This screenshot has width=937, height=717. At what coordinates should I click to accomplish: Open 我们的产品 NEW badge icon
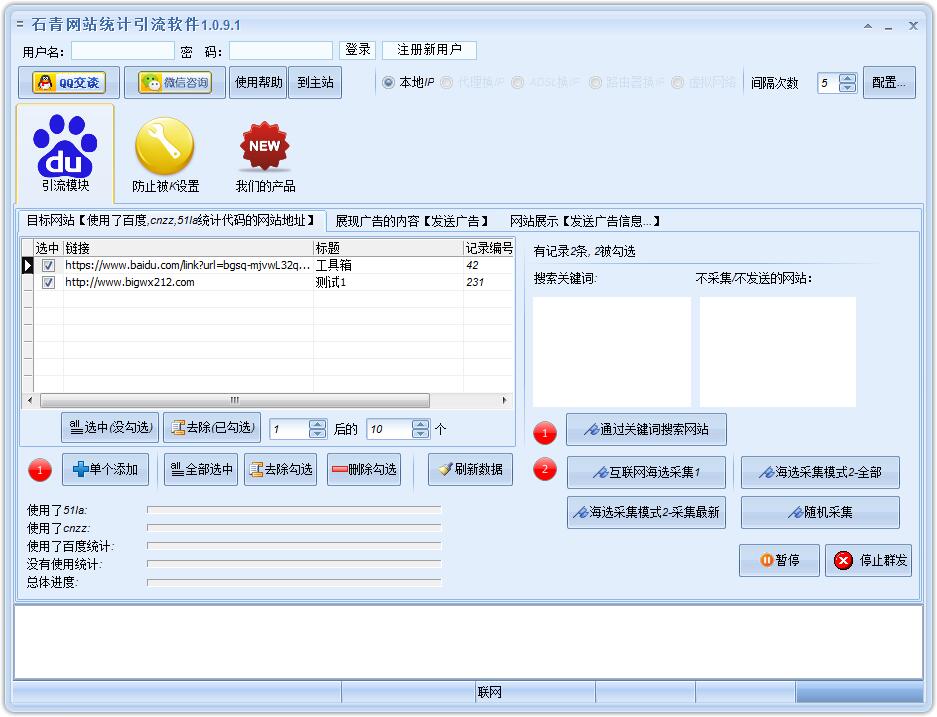(x=265, y=153)
